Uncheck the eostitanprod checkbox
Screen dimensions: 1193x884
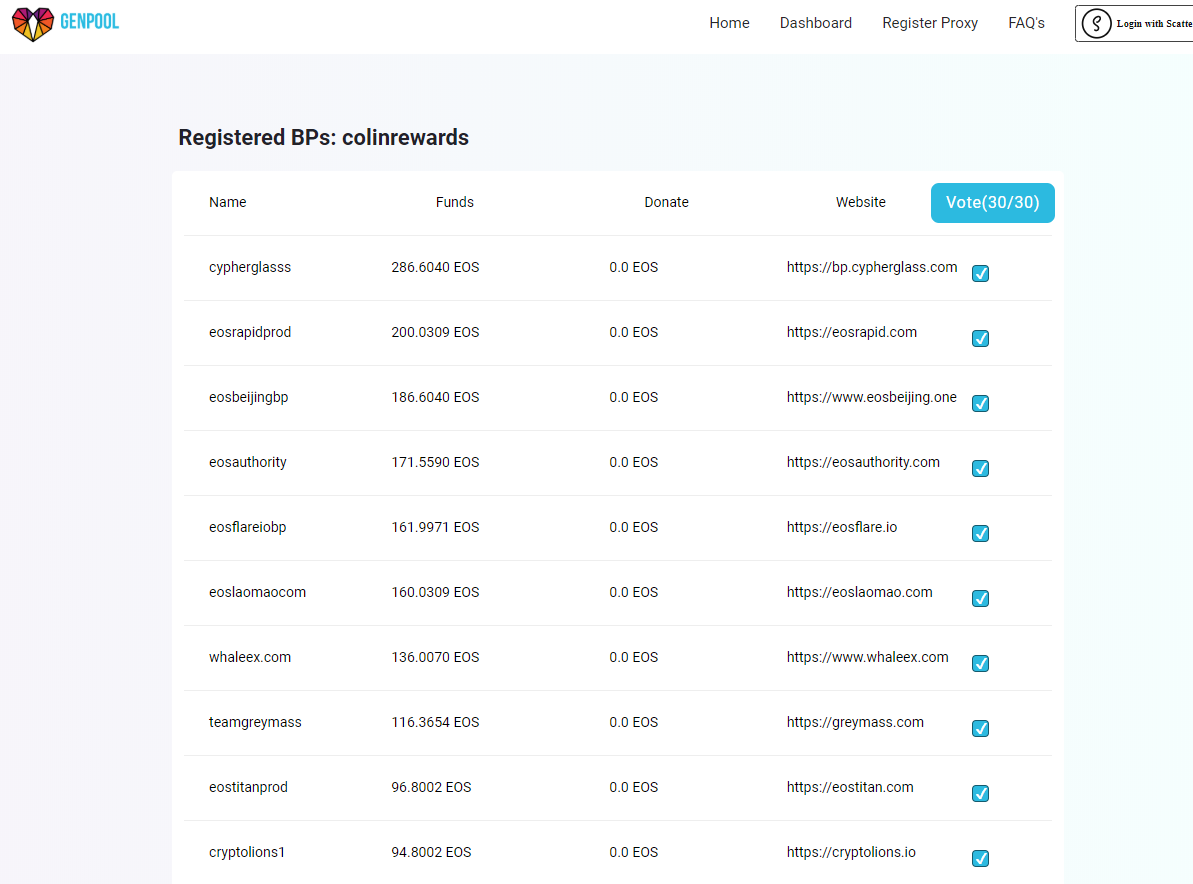(980, 793)
